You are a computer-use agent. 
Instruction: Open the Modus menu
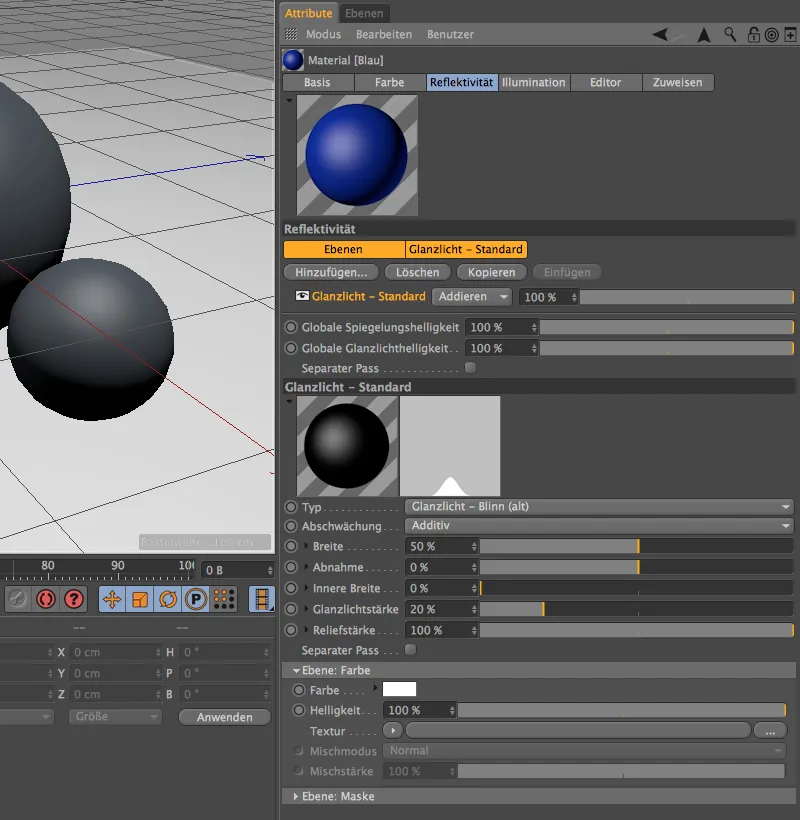pyautogui.click(x=323, y=35)
